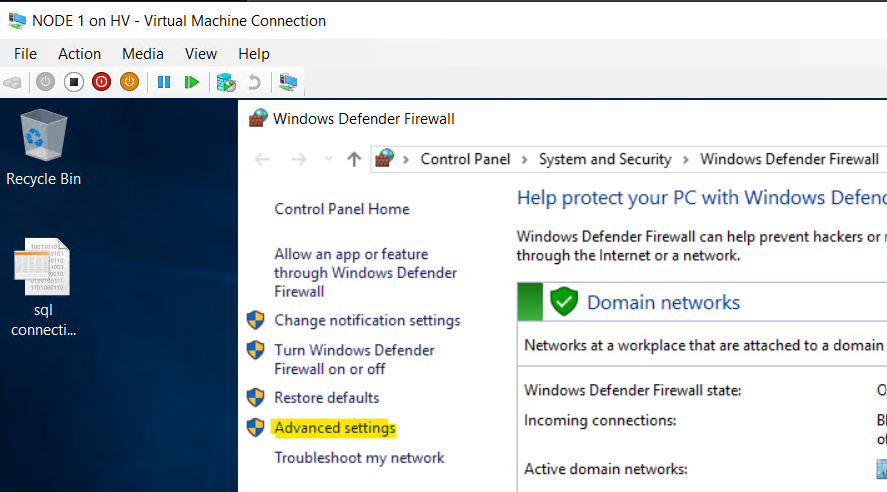Screen dimensions: 887x492
Task: Click the red Shut Down icon
Action: click(101, 82)
